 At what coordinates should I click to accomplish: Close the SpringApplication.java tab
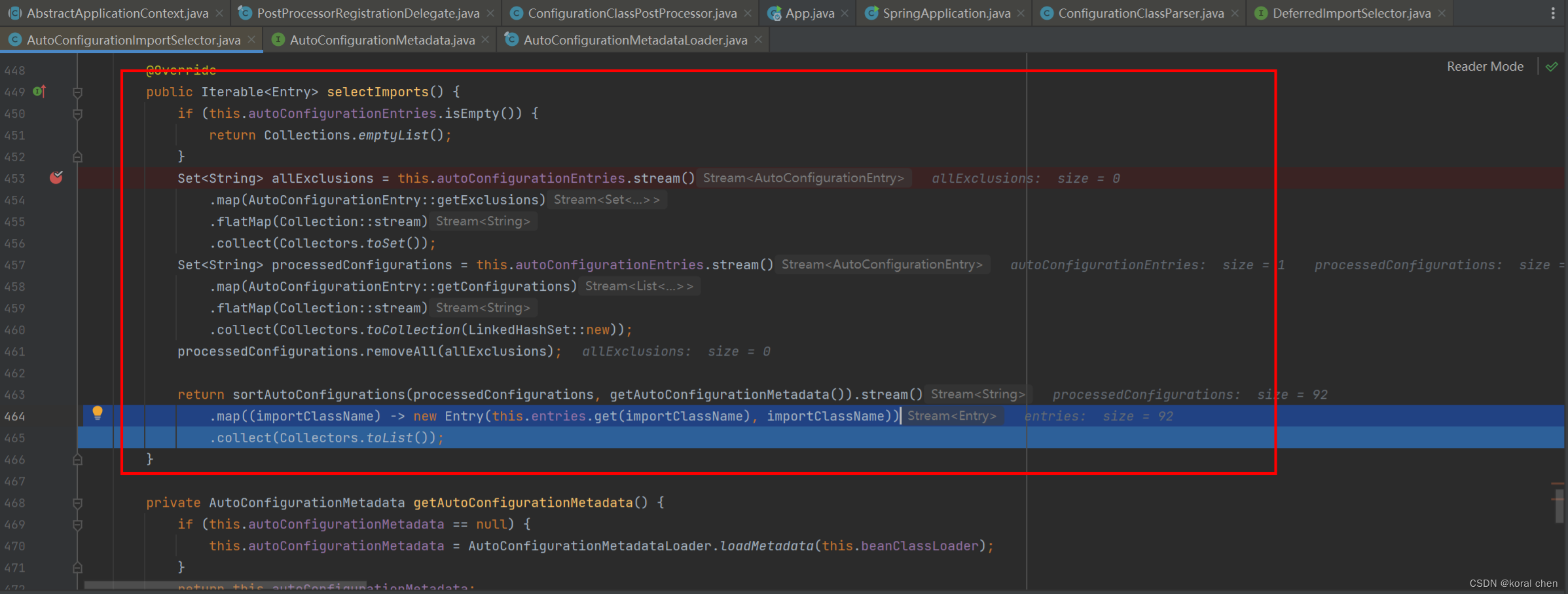click(x=1021, y=13)
